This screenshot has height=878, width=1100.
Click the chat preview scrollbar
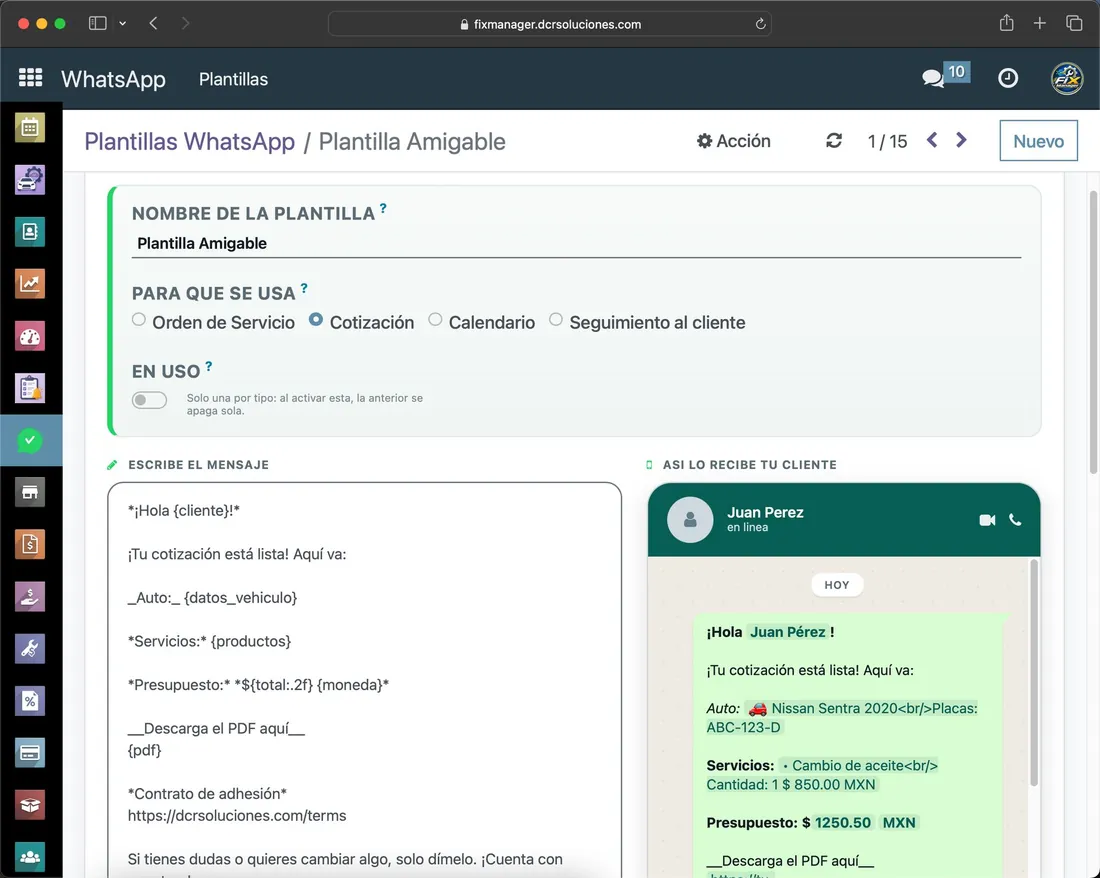click(1034, 673)
